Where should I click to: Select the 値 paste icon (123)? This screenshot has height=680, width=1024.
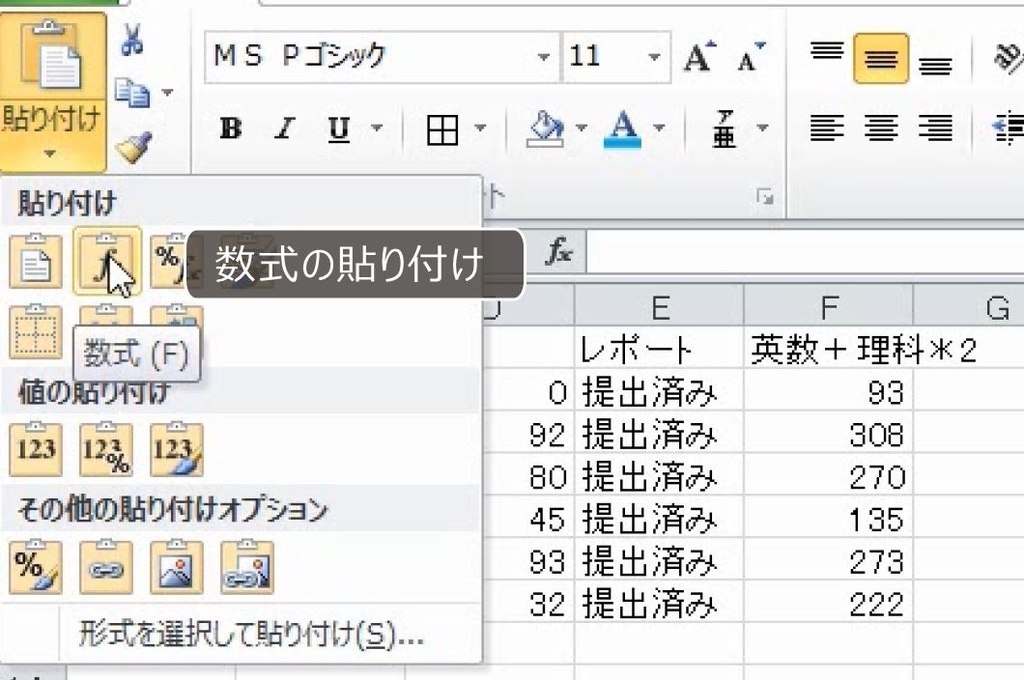[34, 449]
